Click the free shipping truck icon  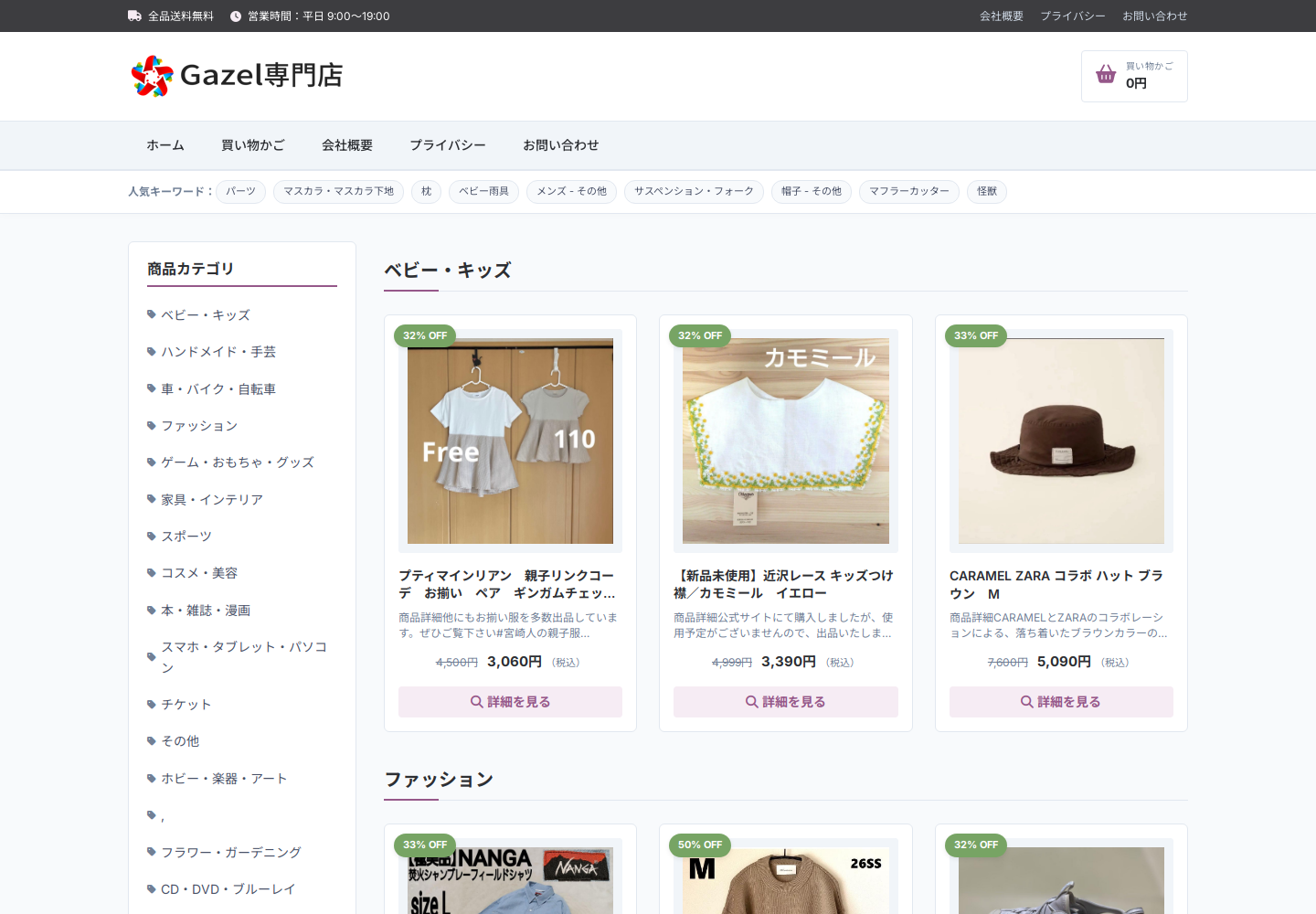coord(134,16)
